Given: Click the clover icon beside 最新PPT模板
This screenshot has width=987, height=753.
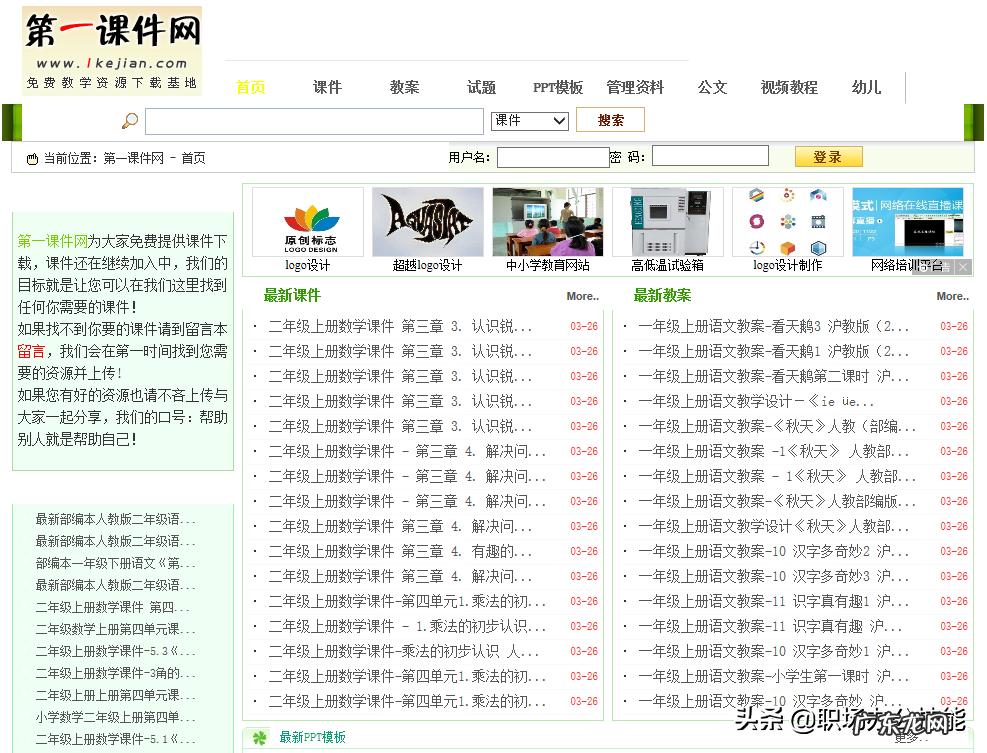Looking at the screenshot, I should click(x=260, y=738).
